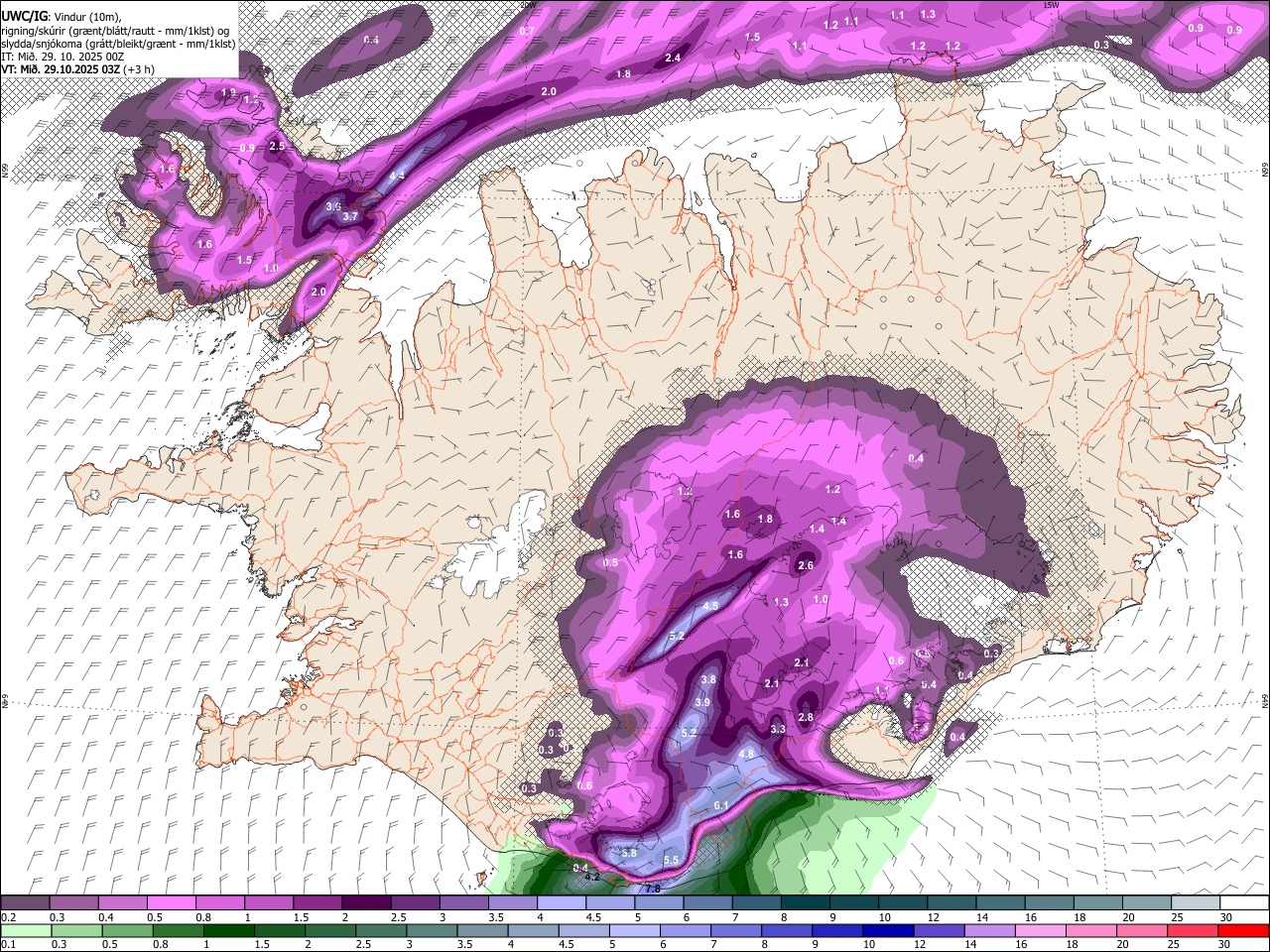This screenshot has height=952, width=1270.
Task: Click the hot pink 20 swatch, lower legend row
Action: click(x=1144, y=929)
